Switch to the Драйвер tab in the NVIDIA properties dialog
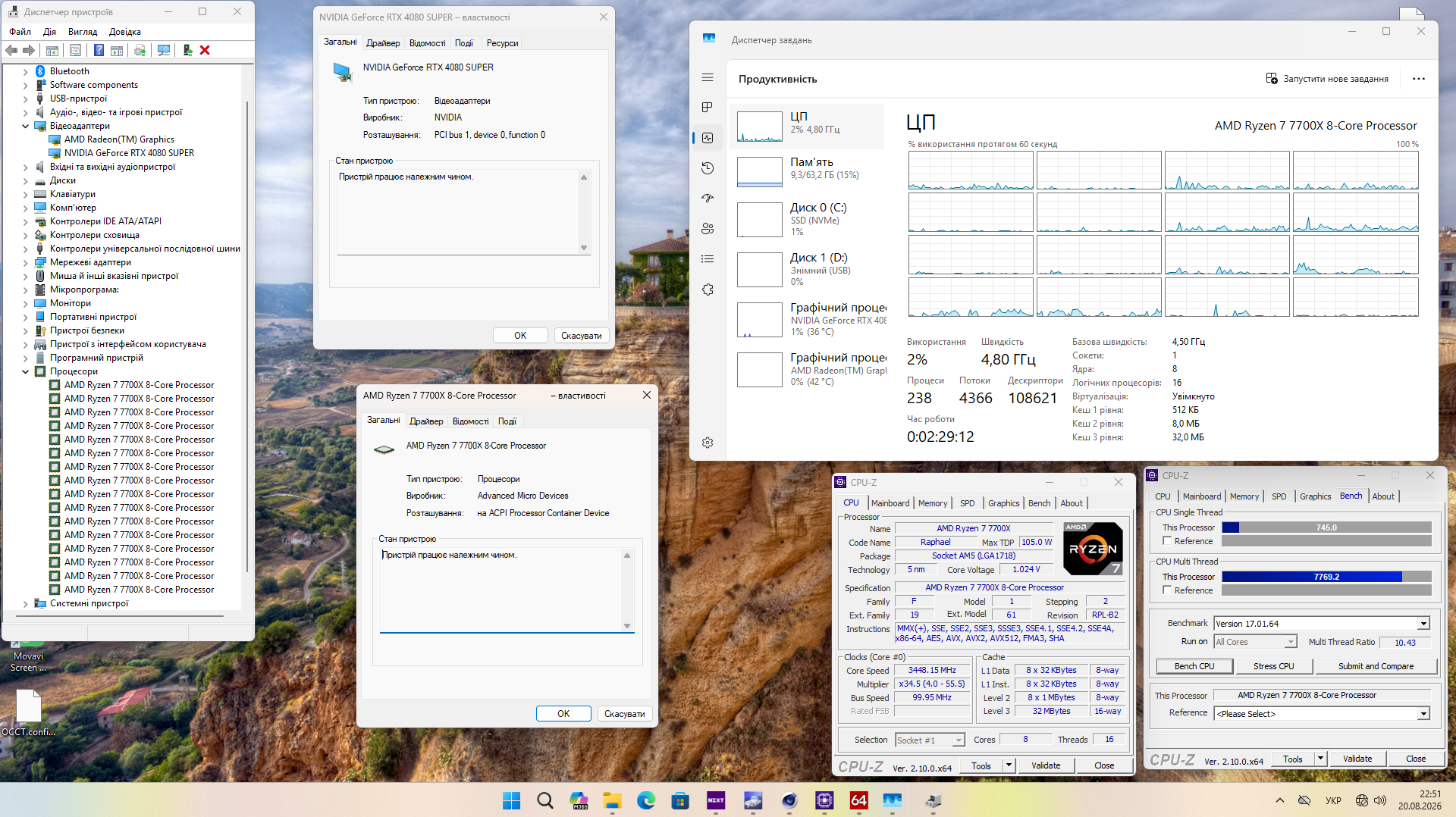Screen dimensions: 1456x817 383,43
